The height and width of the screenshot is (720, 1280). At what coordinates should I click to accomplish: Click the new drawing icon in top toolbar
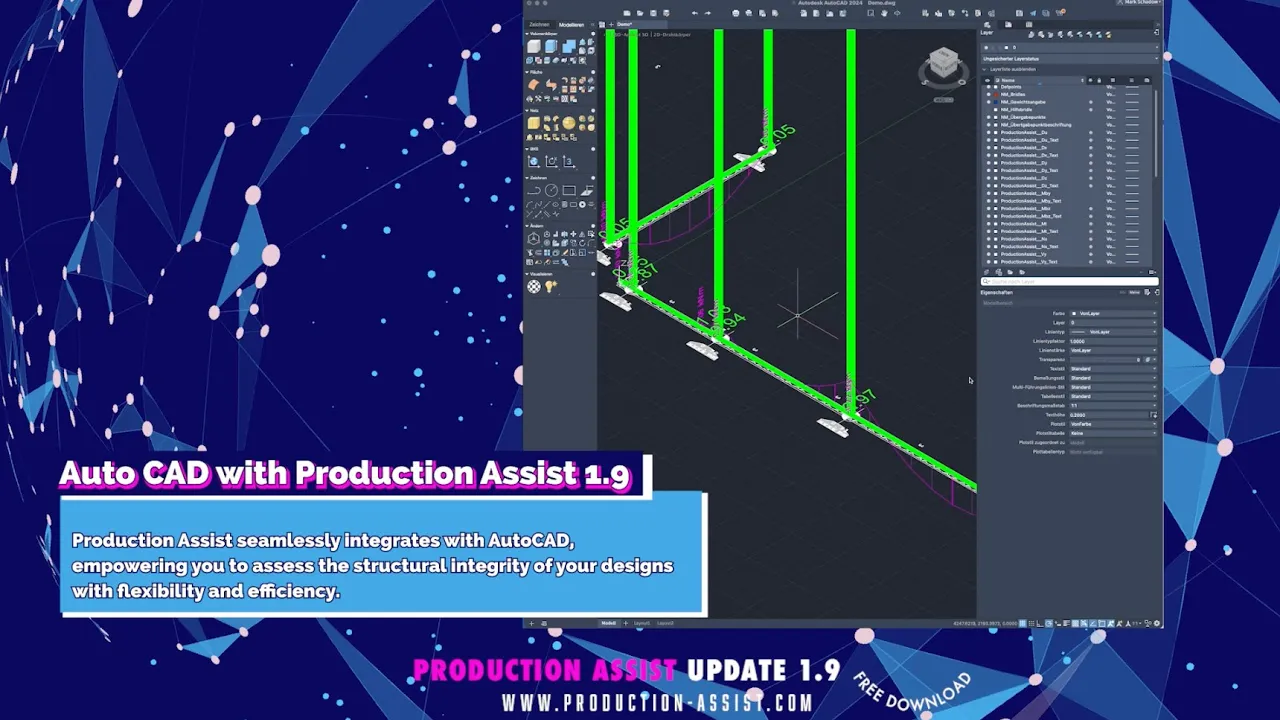(x=627, y=13)
